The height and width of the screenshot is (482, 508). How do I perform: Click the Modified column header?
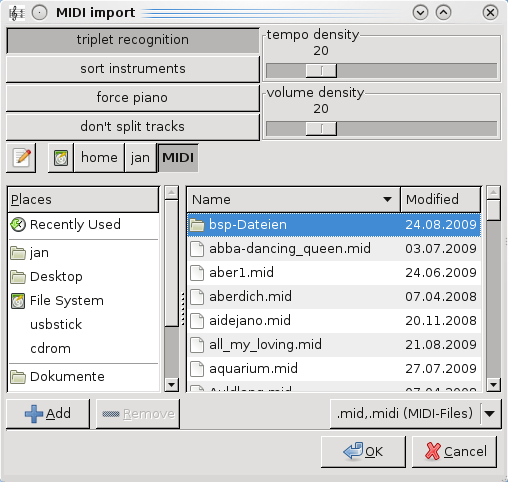[x=441, y=200]
